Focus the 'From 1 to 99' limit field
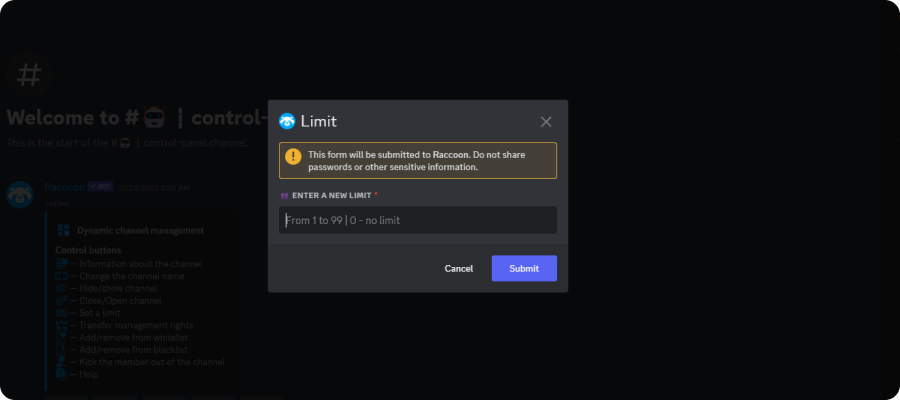Viewport: 900px width, 400px height. [x=418, y=220]
